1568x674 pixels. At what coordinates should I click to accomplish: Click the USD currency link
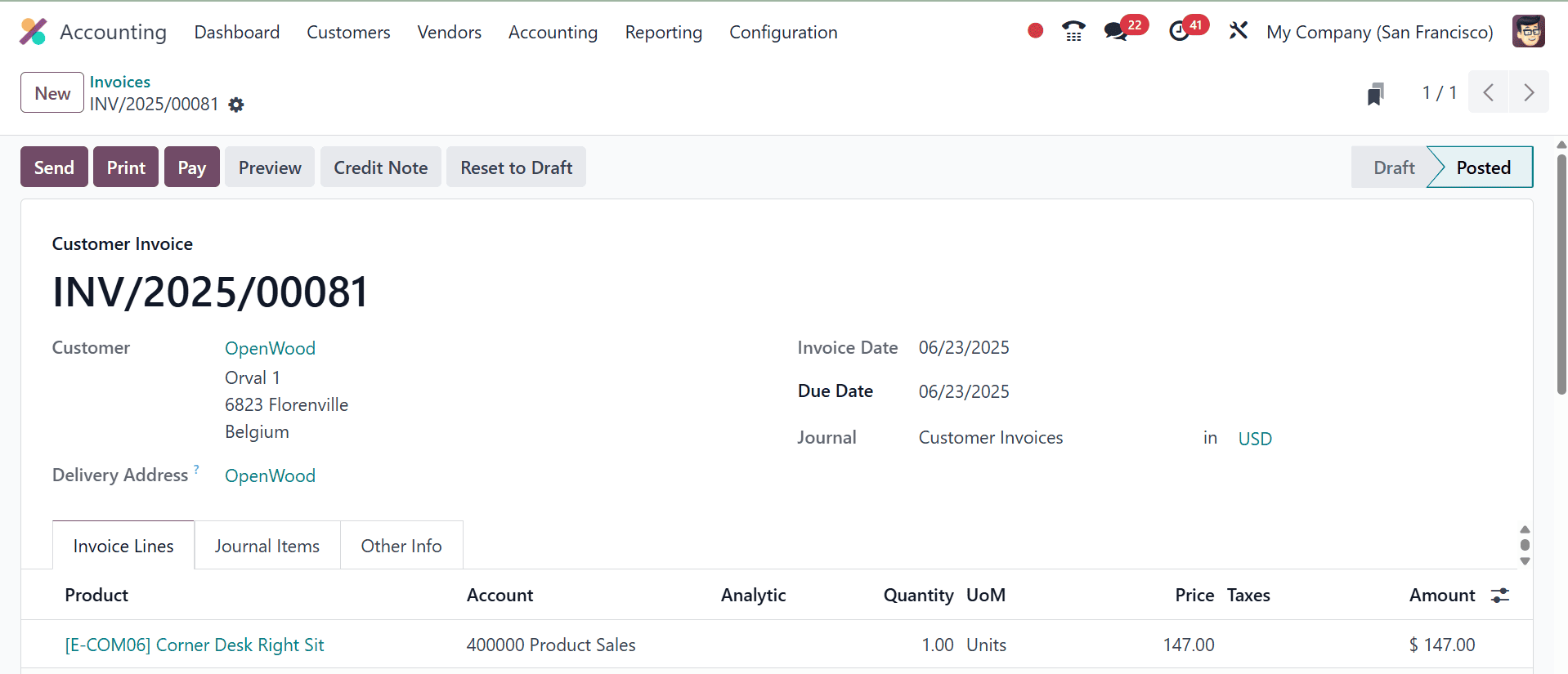1255,439
